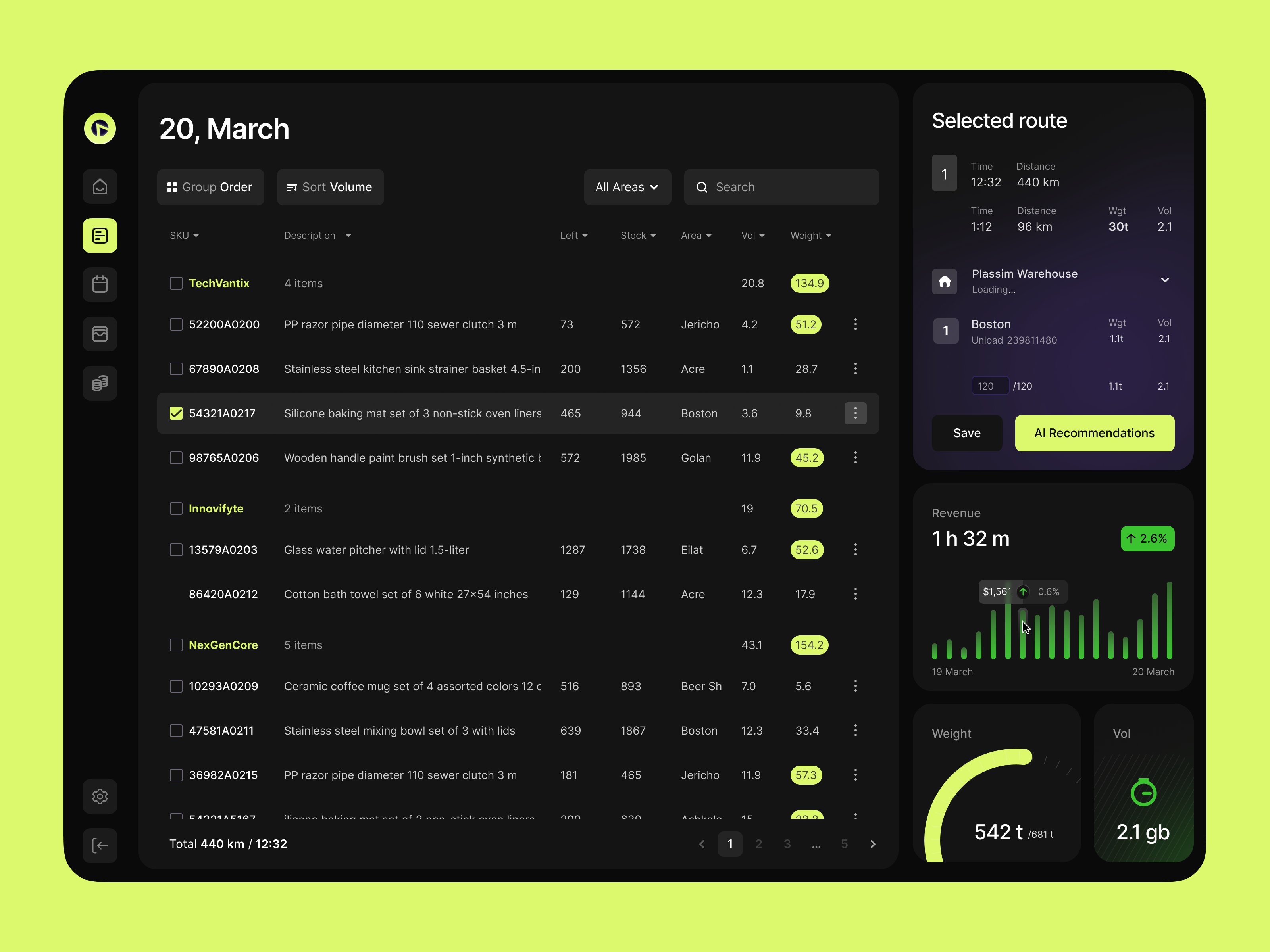Screen dimensions: 1270x952
Task: Go to page 2
Action: [758, 844]
